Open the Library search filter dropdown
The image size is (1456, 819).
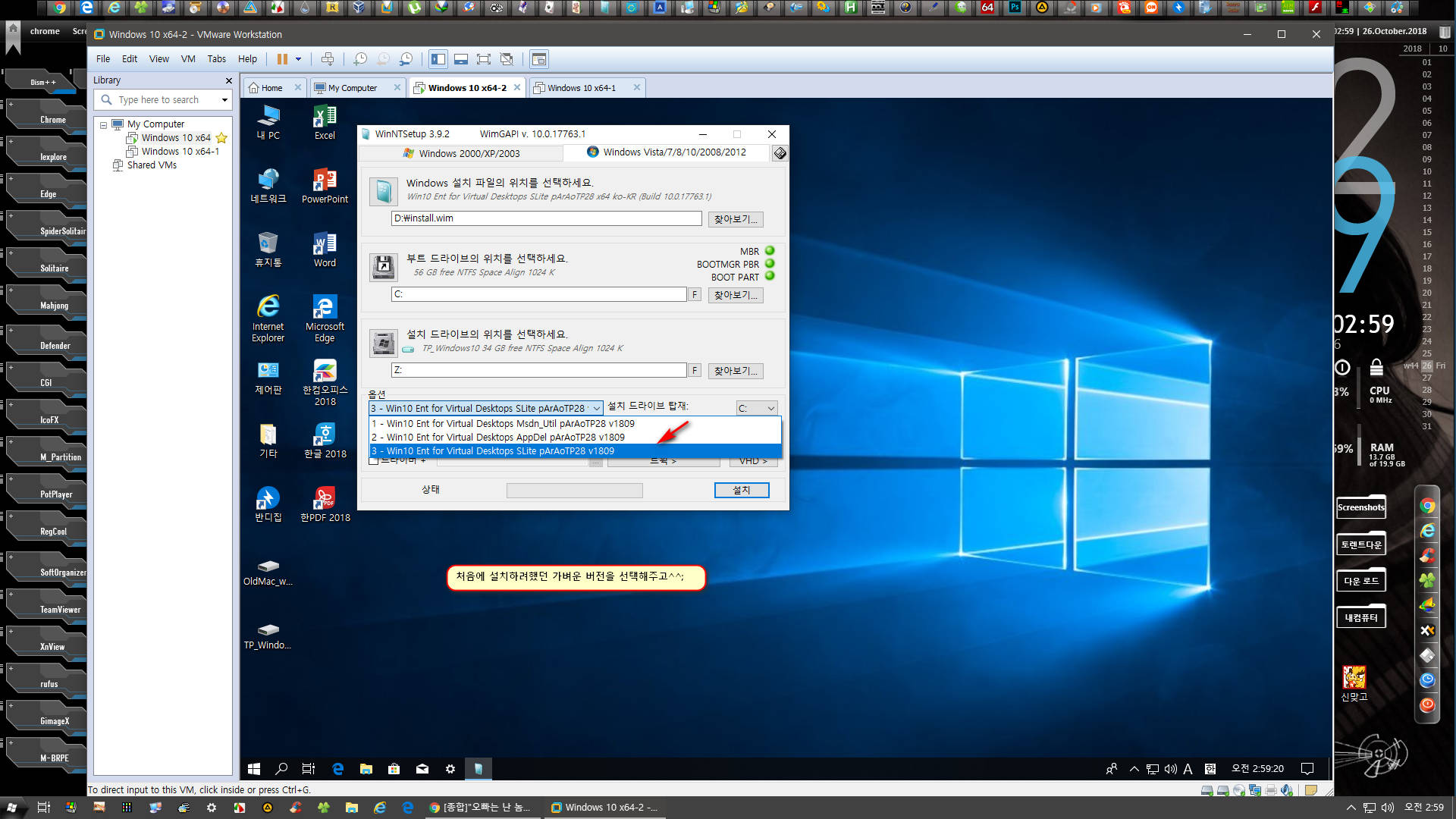224,99
